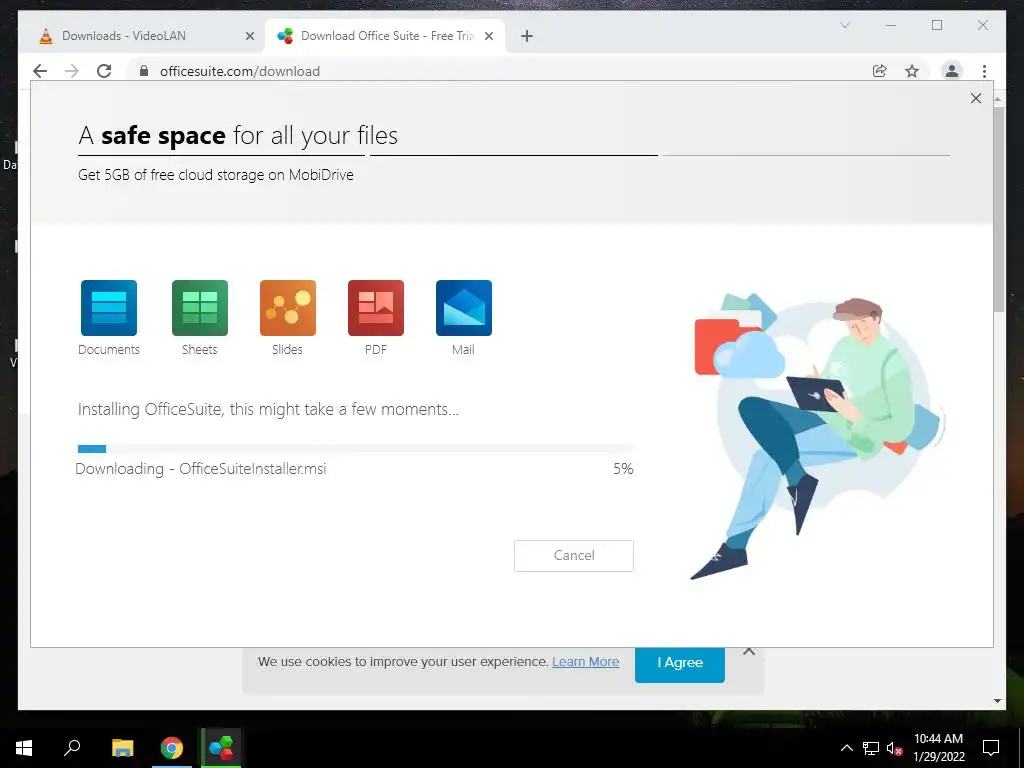Switch to OfficeSuite installer in taskbar

pos(221,748)
